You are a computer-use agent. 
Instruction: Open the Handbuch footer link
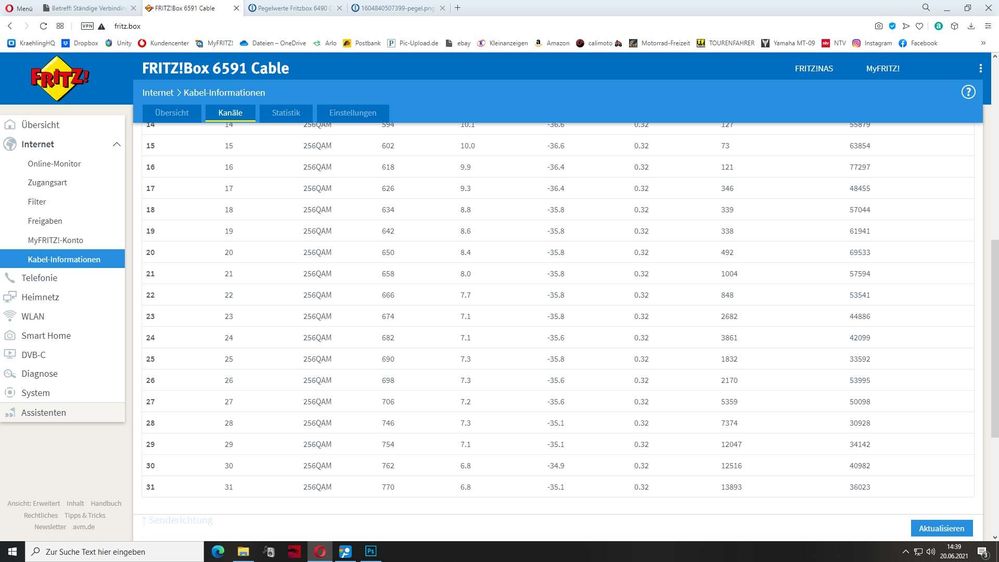coord(106,503)
